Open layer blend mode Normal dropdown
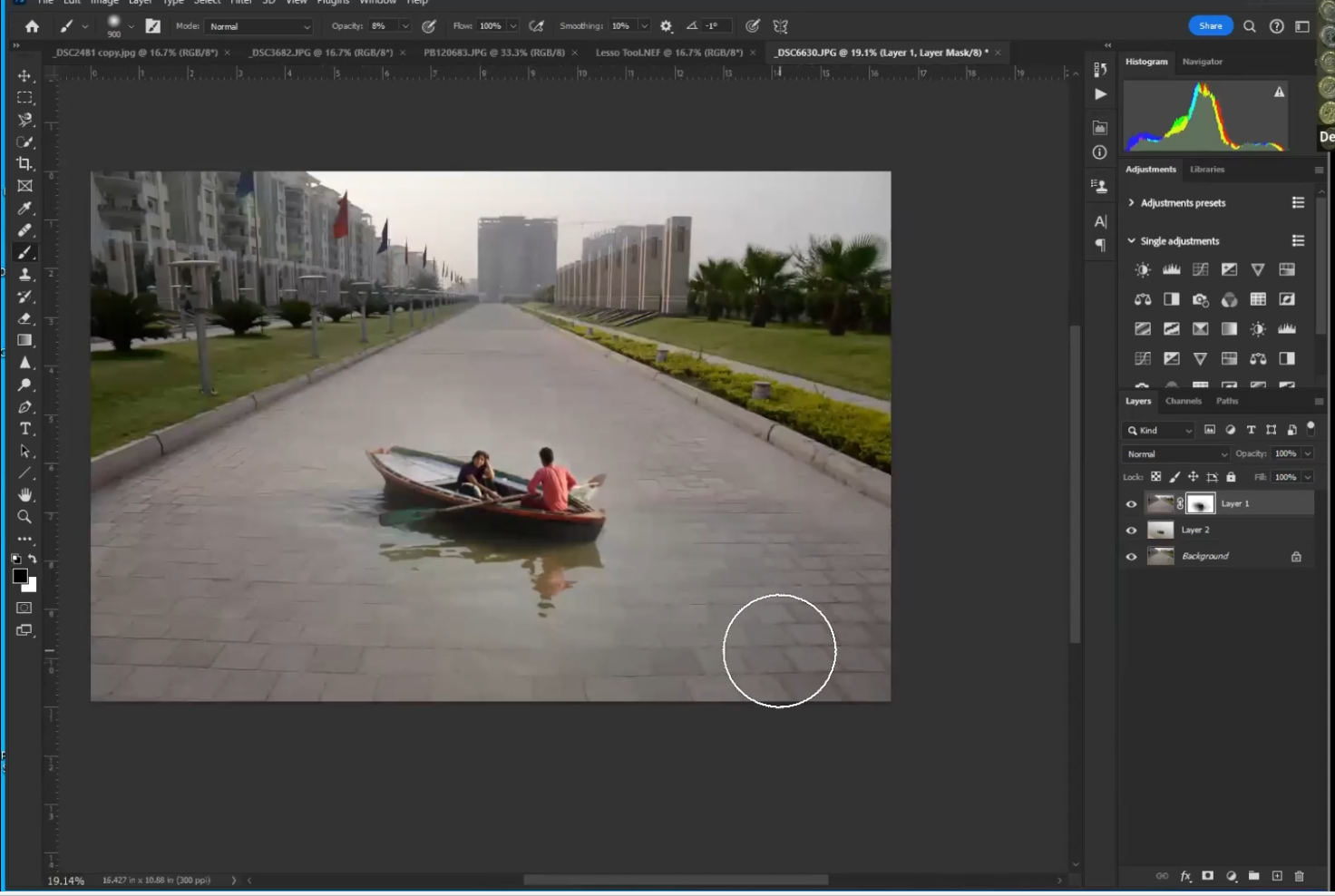 pyautogui.click(x=1175, y=454)
